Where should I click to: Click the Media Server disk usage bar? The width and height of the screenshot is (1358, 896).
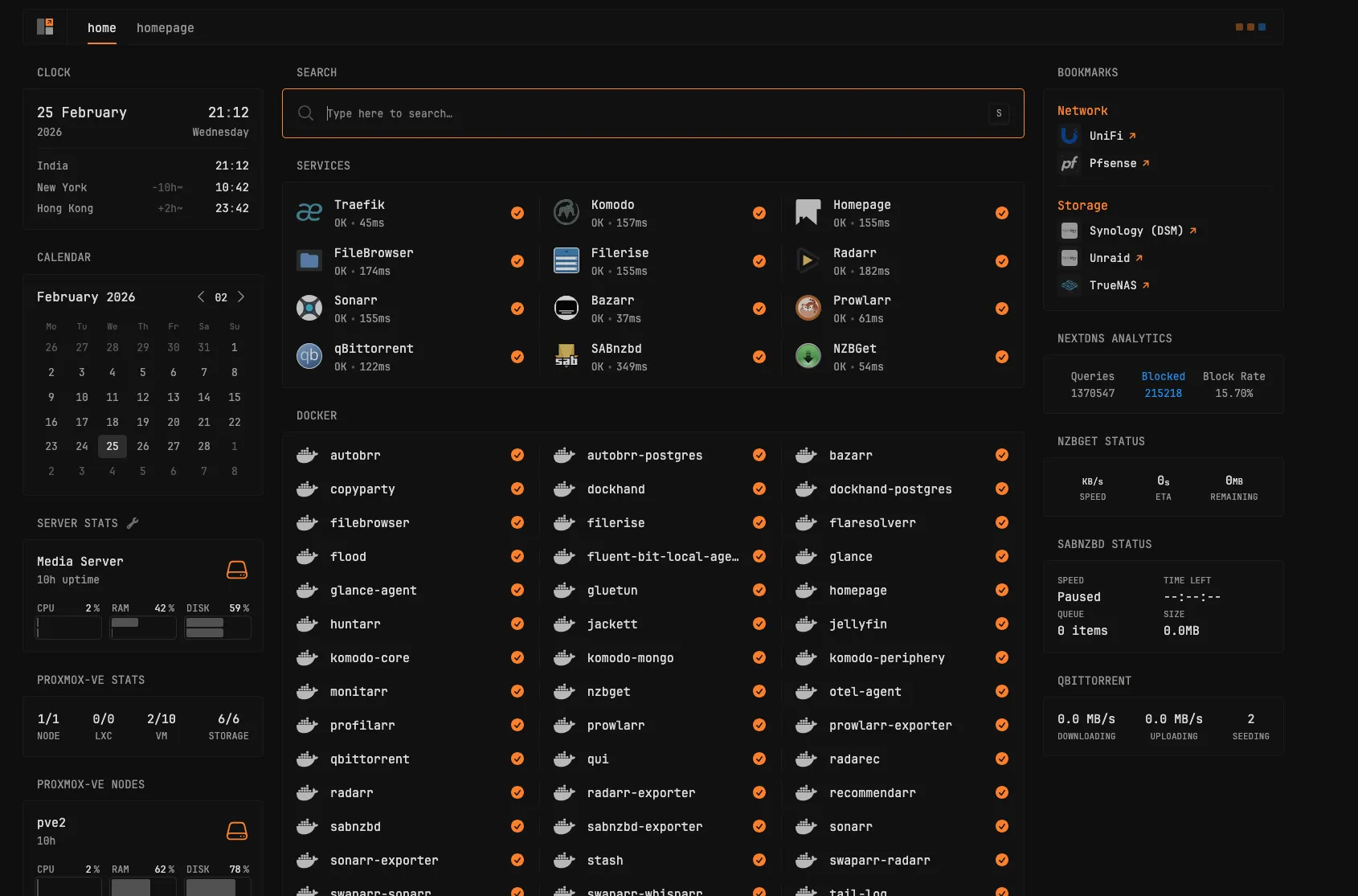click(218, 628)
